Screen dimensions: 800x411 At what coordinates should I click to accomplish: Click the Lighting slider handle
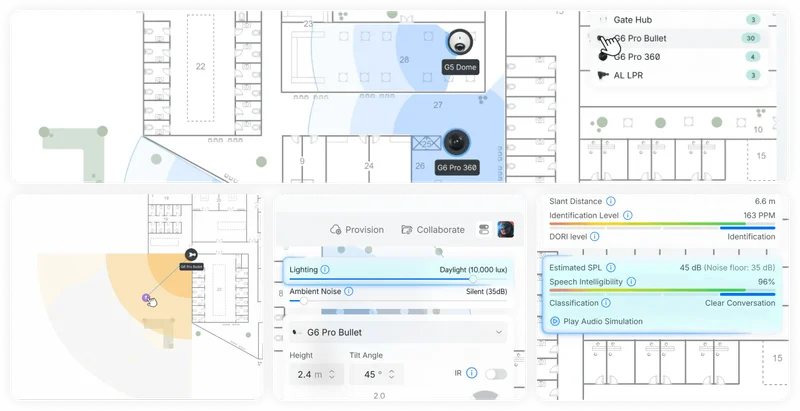473,279
